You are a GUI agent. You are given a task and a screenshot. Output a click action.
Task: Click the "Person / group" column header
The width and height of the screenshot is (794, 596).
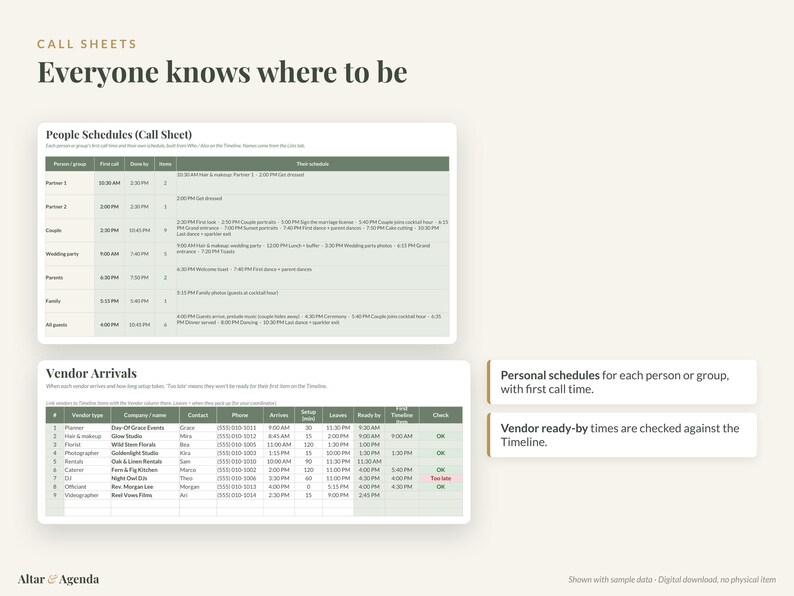70,164
